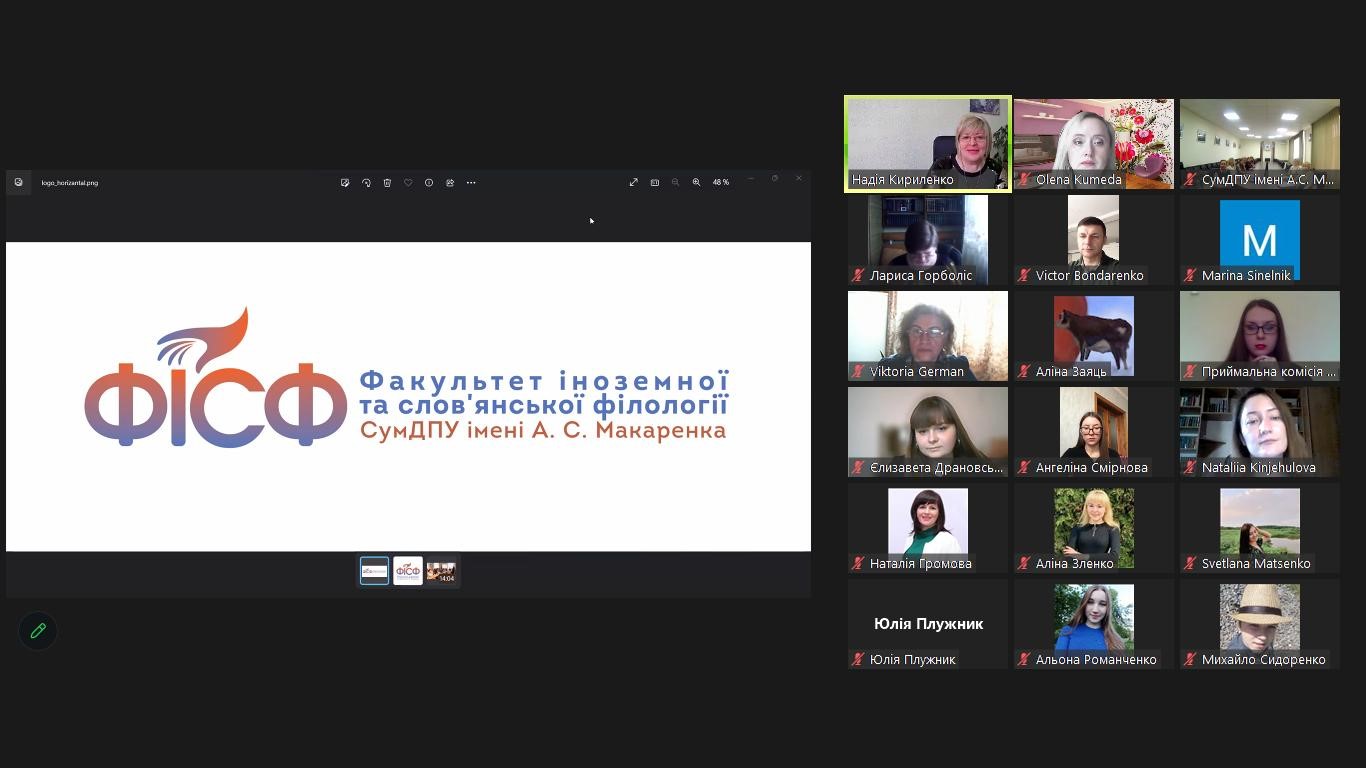This screenshot has width=1366, height=768.
Task: Click the share icon in Photos toolbar
Action: point(450,183)
